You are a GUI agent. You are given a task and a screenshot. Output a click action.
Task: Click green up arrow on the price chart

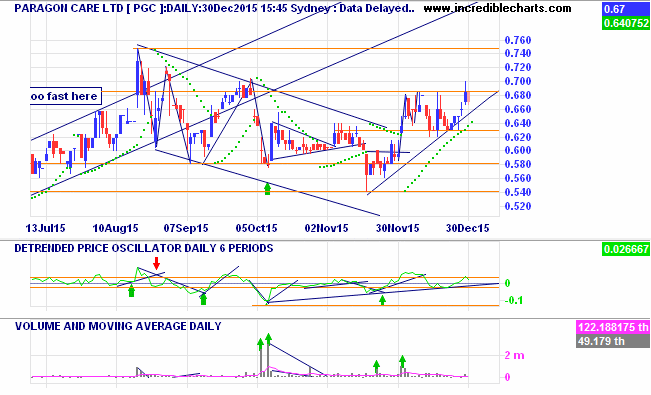[x=267, y=189]
